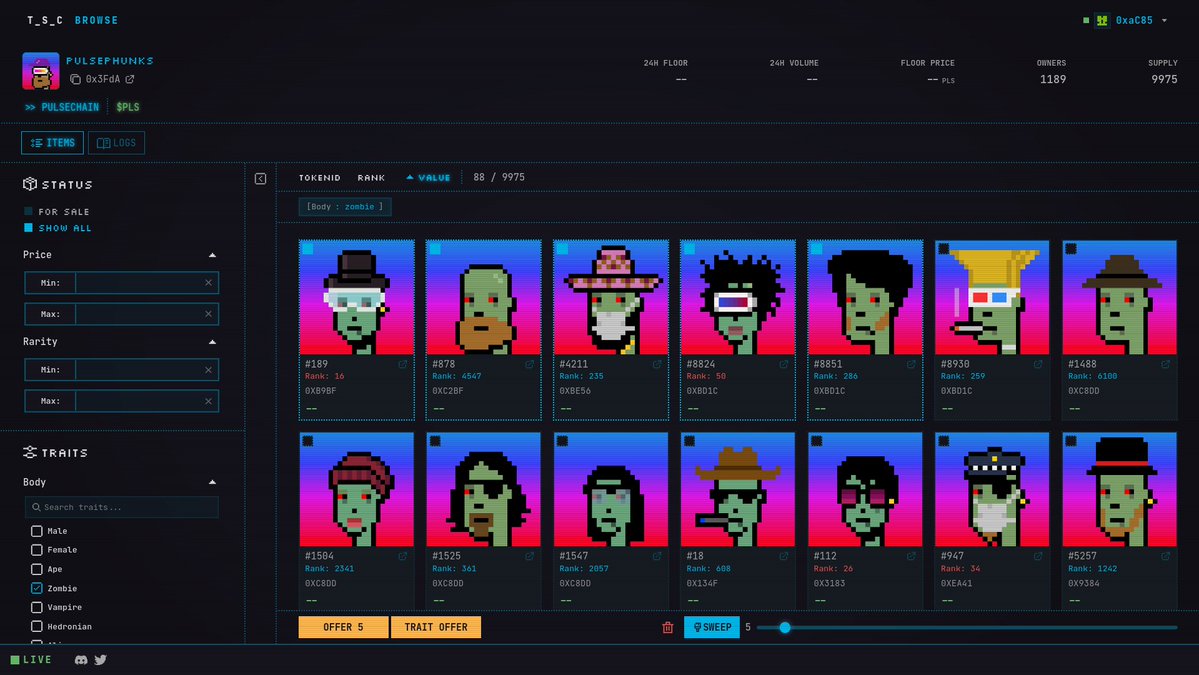Click the Offer 5 button
The height and width of the screenshot is (675, 1199).
click(343, 627)
